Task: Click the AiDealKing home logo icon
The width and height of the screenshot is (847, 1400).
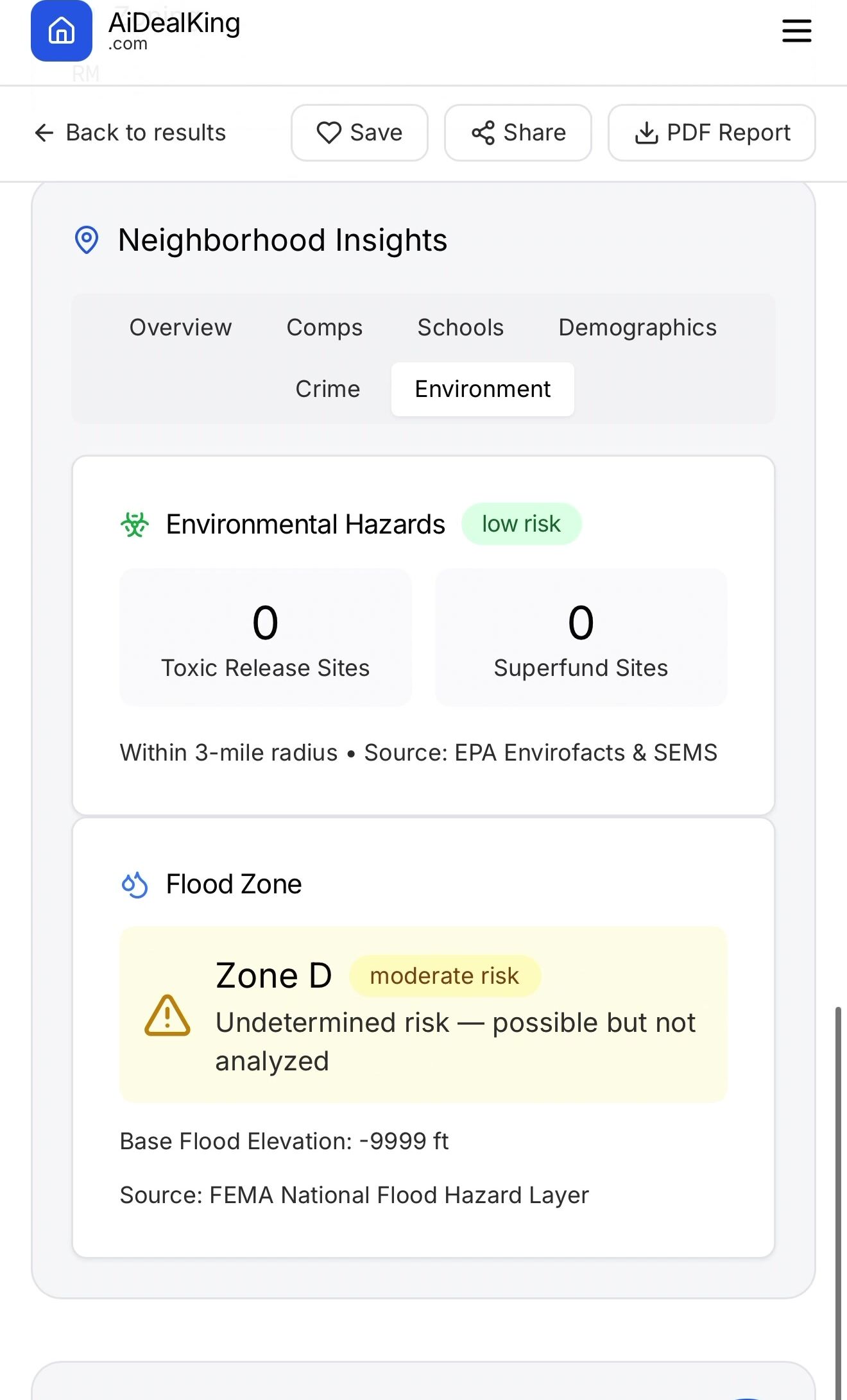Action: [x=62, y=31]
